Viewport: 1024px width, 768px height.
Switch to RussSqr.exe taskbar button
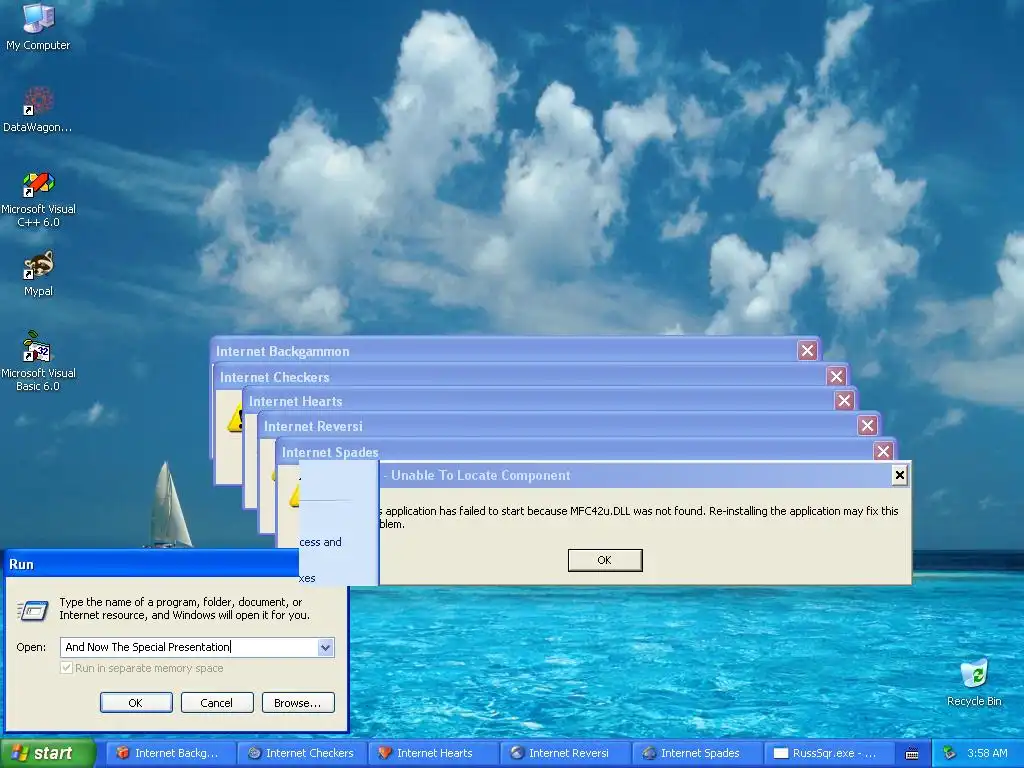click(829, 753)
